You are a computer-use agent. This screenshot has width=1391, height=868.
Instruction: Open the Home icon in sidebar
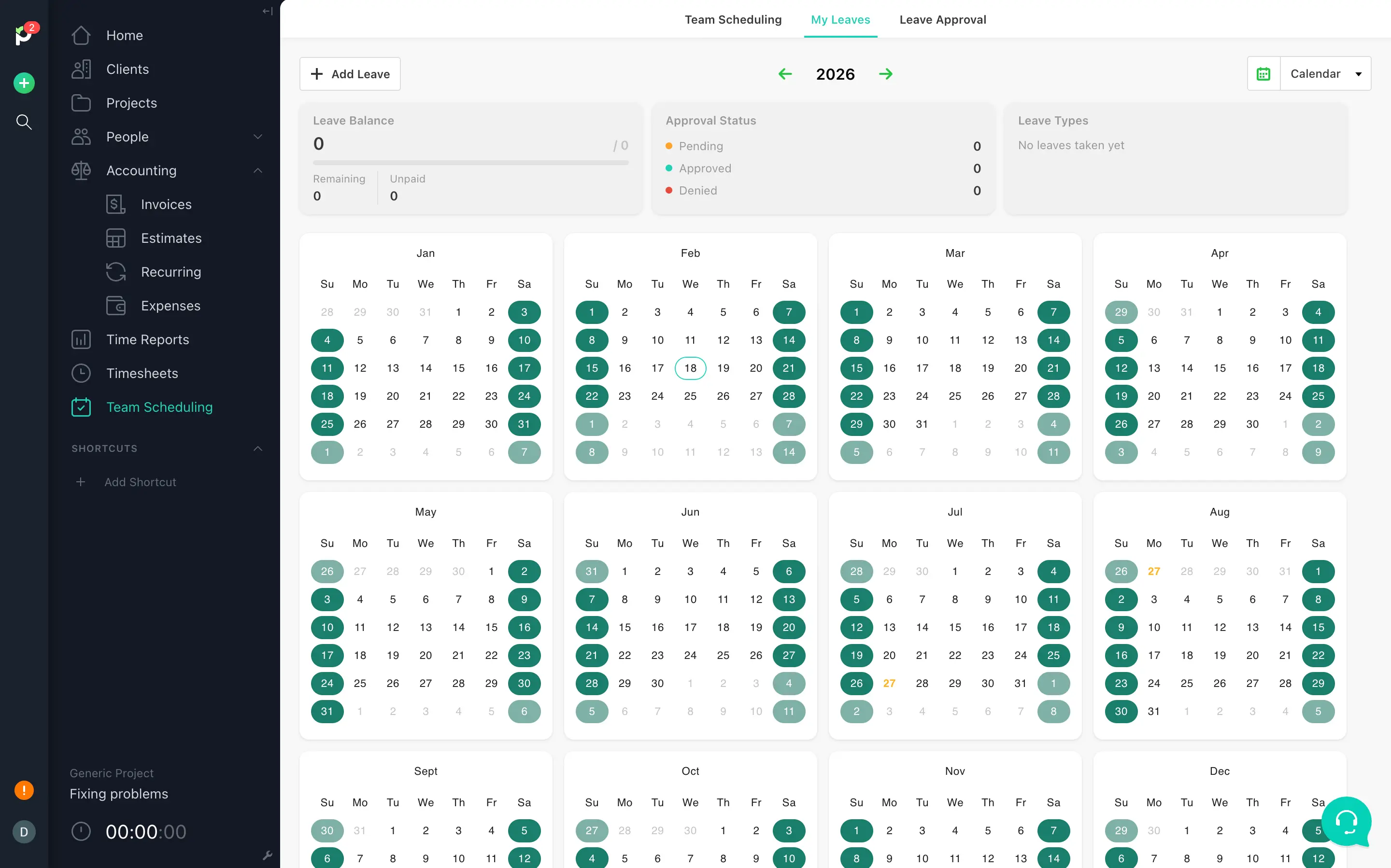point(81,36)
